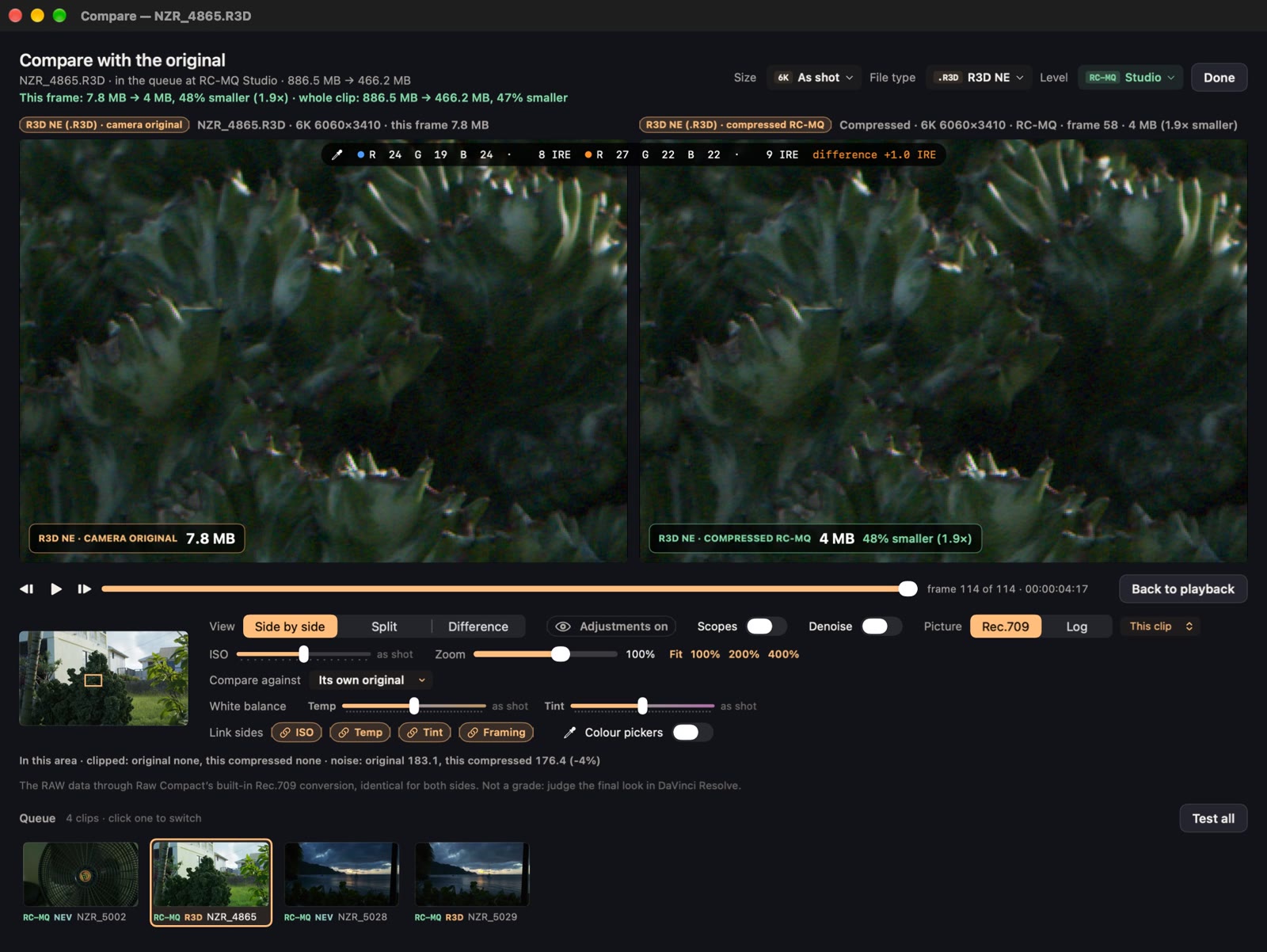
Task: Select Log picture mode
Action: coord(1077,626)
